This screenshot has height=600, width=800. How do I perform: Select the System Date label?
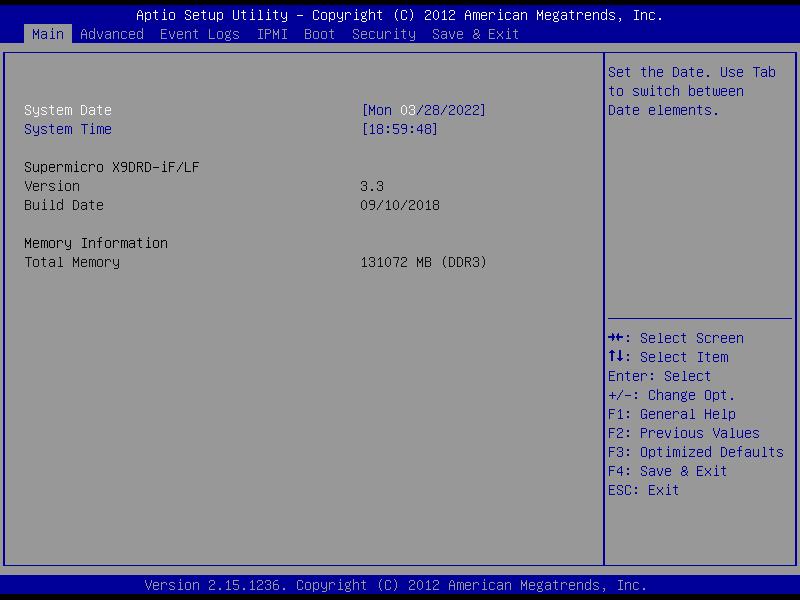(x=68, y=110)
